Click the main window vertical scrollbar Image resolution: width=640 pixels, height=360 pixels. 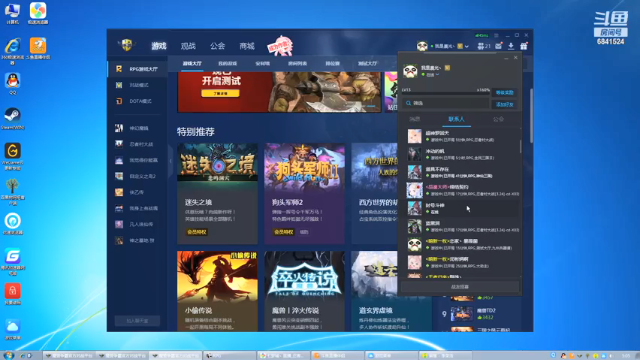point(531,116)
